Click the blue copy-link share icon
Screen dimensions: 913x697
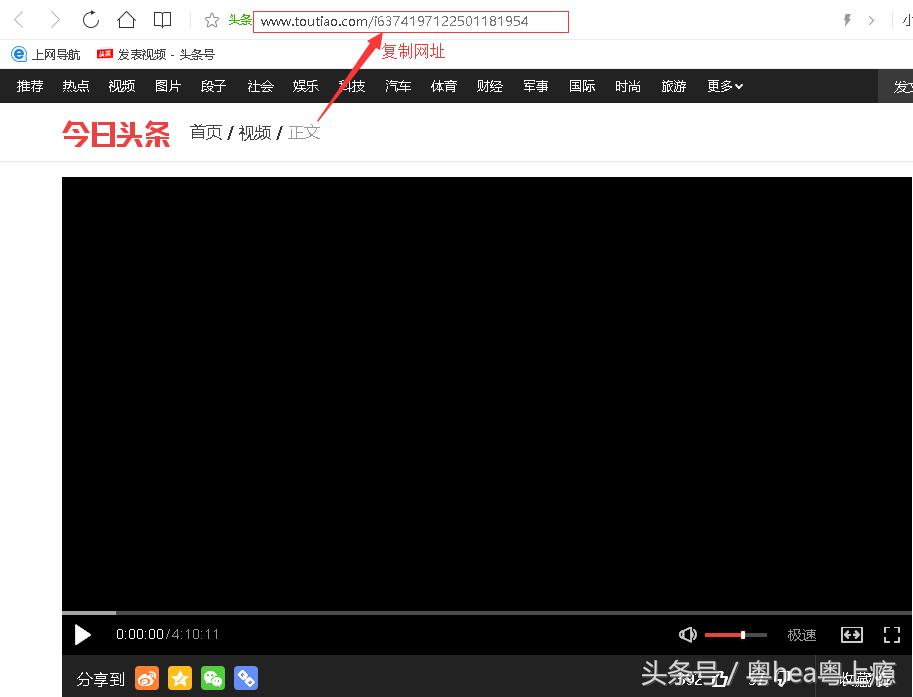point(246,678)
